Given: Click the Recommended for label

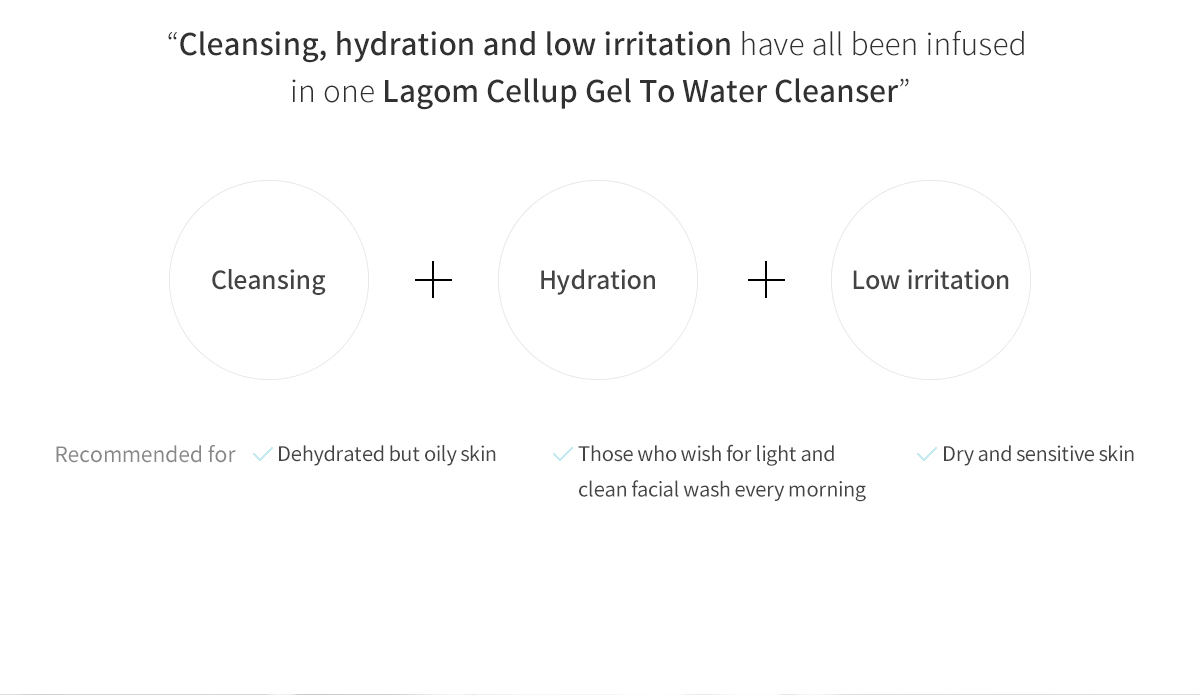Looking at the screenshot, I should tap(145, 455).
